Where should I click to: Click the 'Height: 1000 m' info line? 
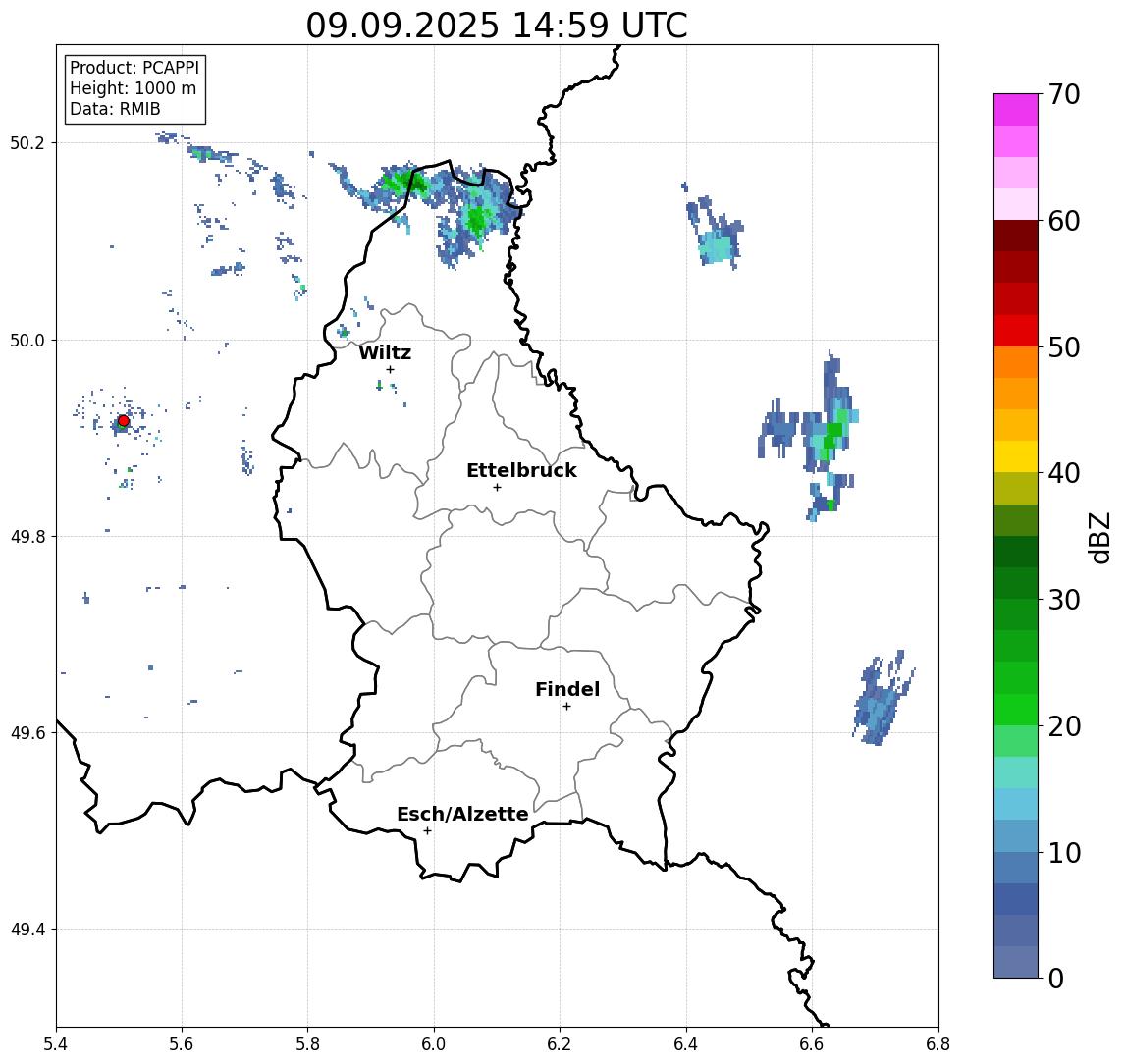[x=133, y=88]
